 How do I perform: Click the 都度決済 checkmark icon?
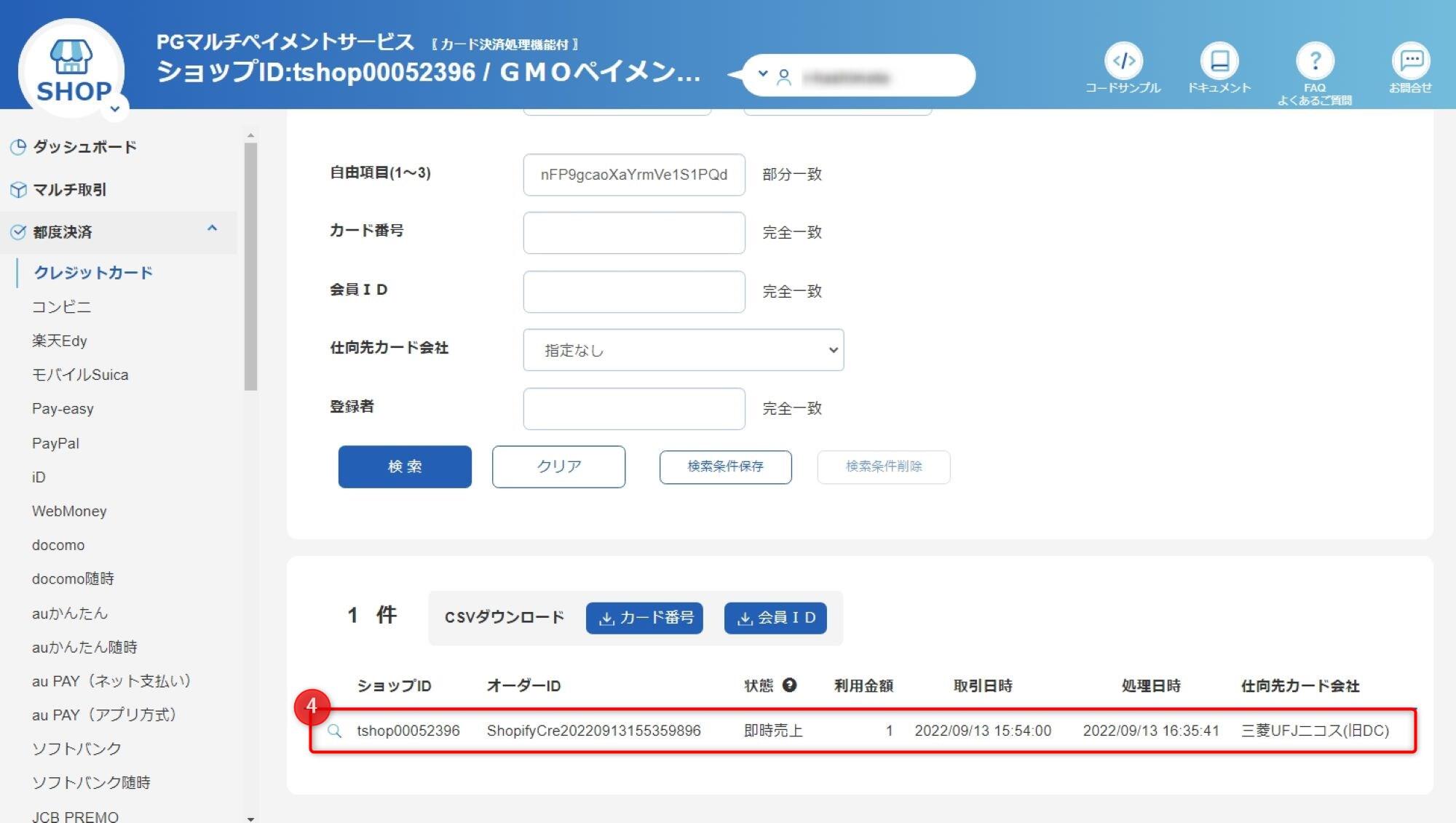[x=17, y=231]
